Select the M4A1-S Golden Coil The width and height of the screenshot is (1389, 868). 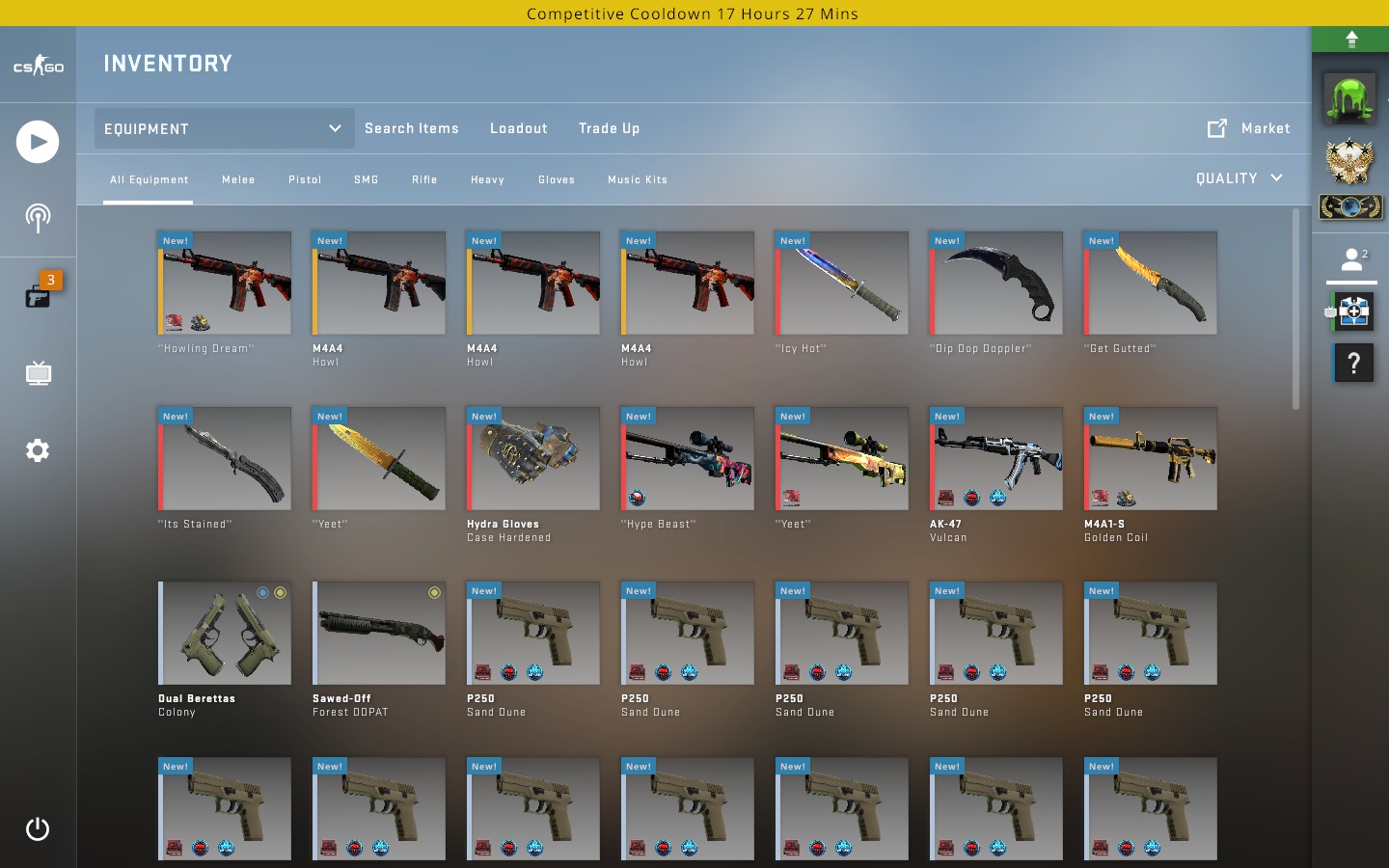(1151, 458)
